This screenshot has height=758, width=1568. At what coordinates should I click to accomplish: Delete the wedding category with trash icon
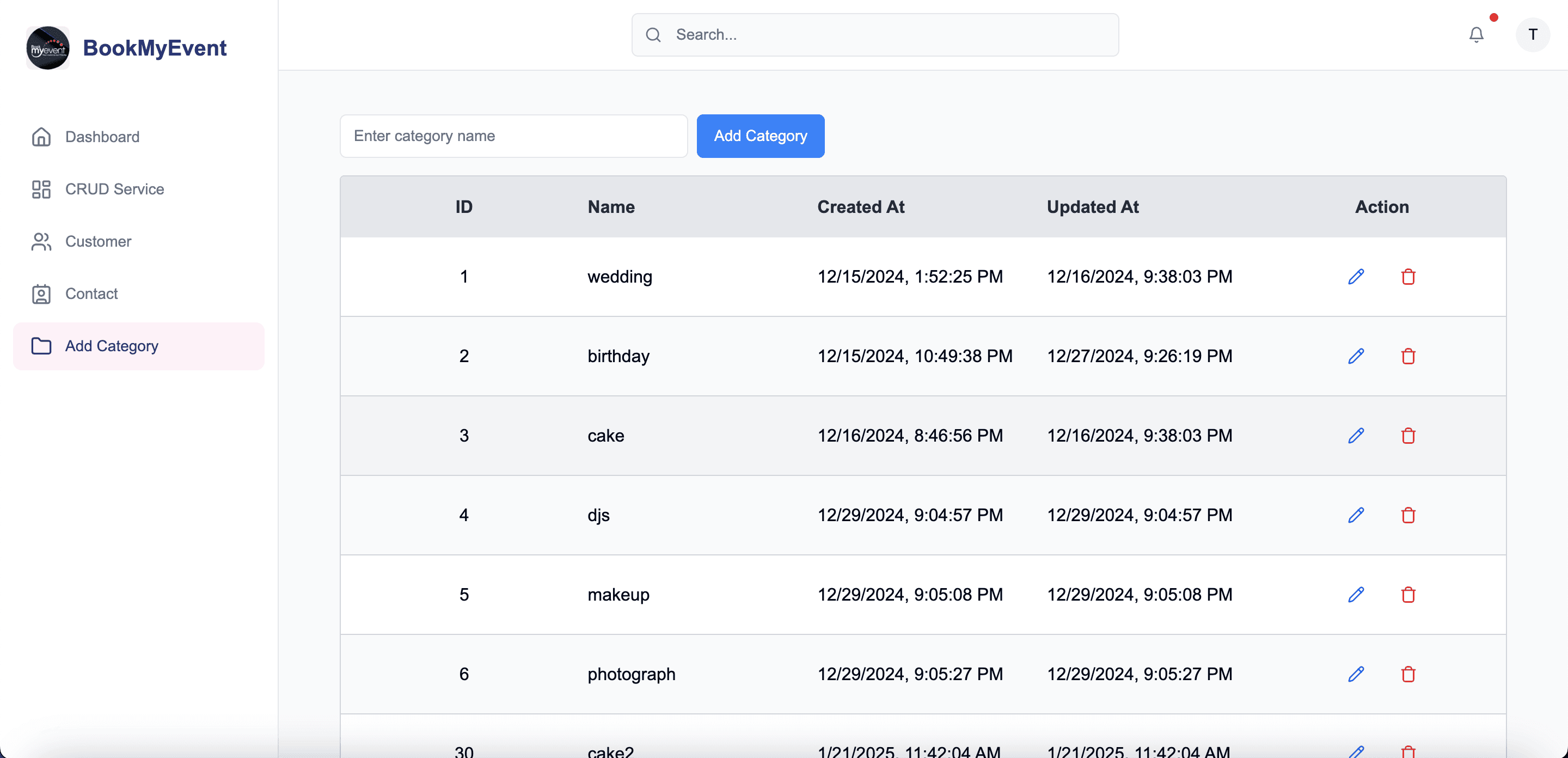point(1408,277)
